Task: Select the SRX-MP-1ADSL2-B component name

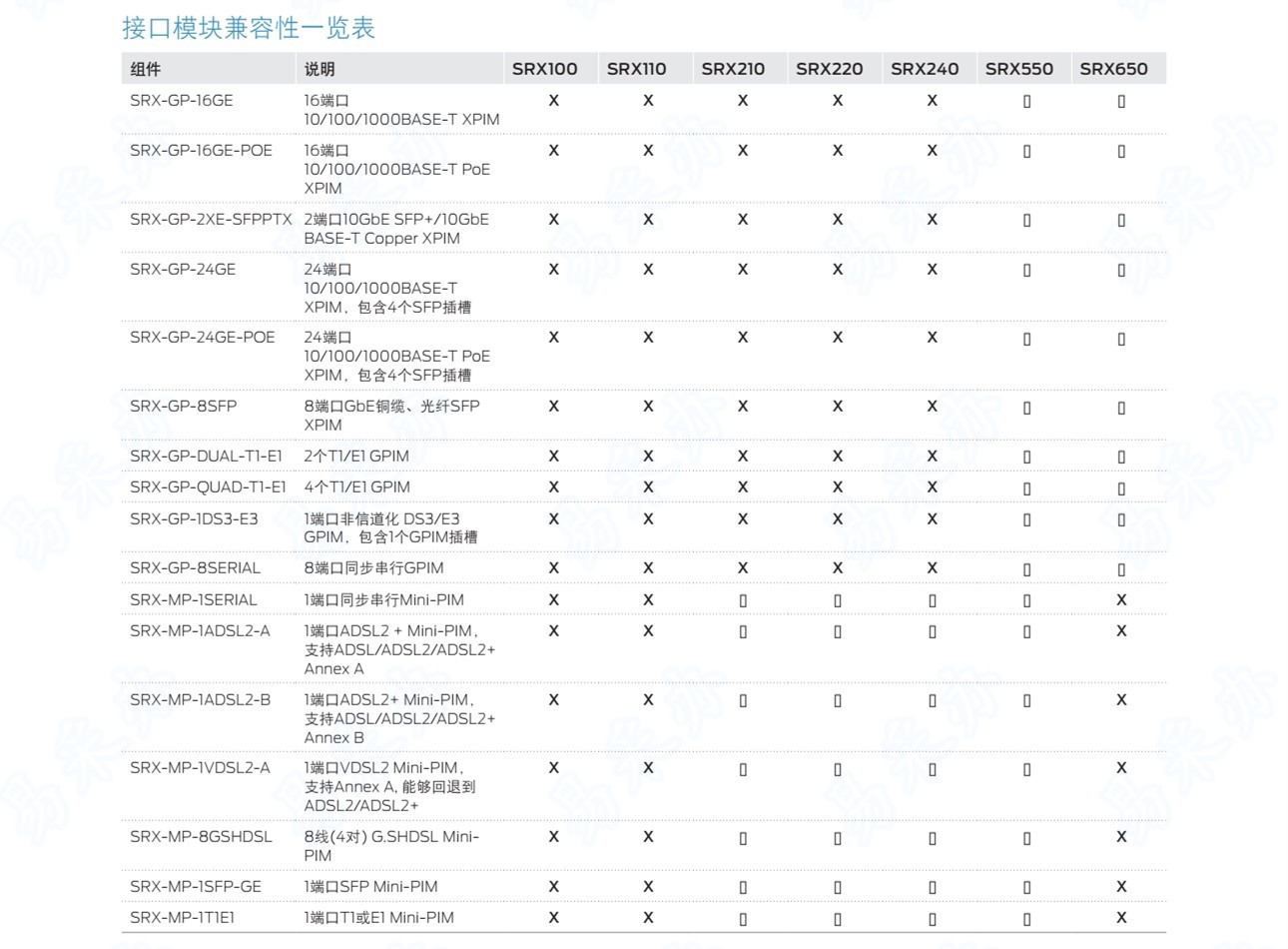Action: [x=200, y=700]
